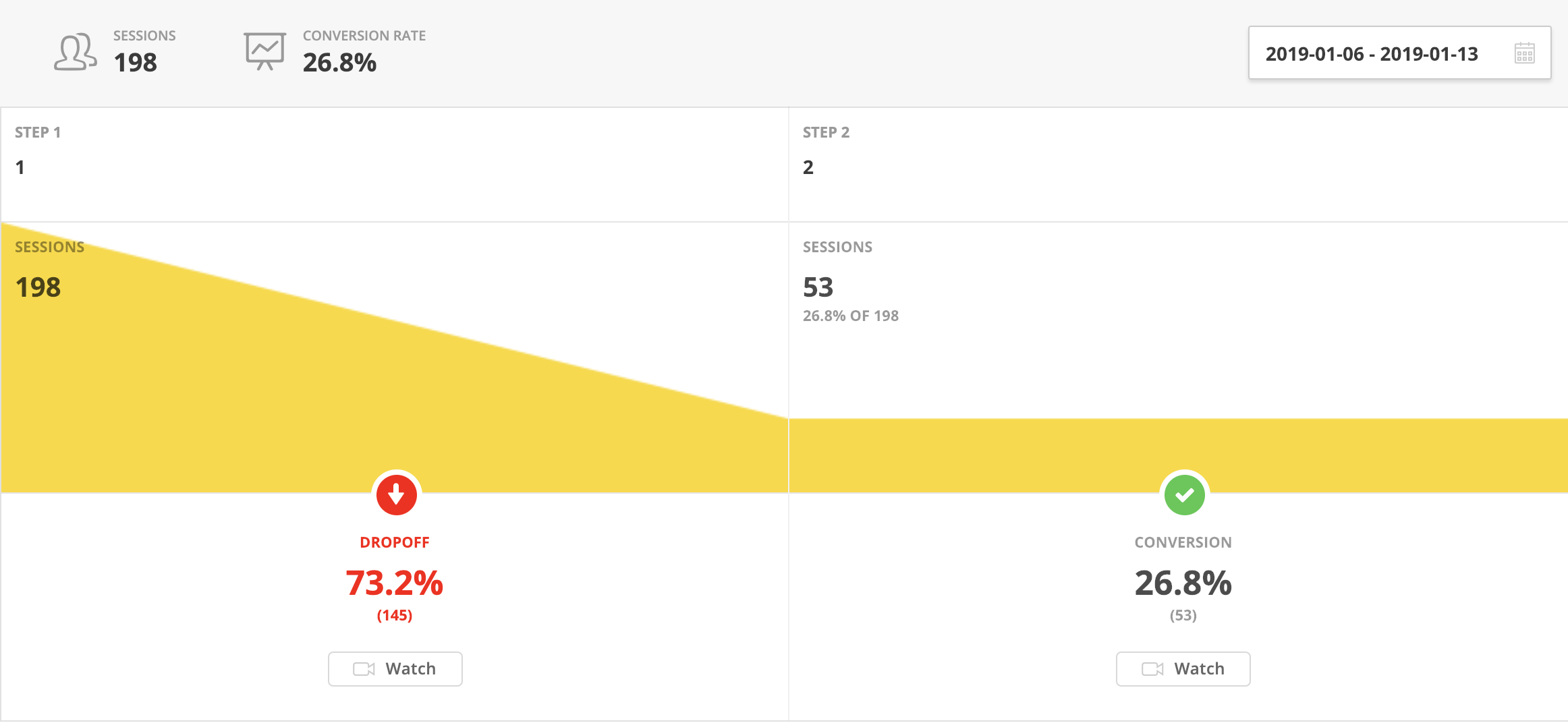Click the (145) dropoff count

pyautogui.click(x=395, y=615)
